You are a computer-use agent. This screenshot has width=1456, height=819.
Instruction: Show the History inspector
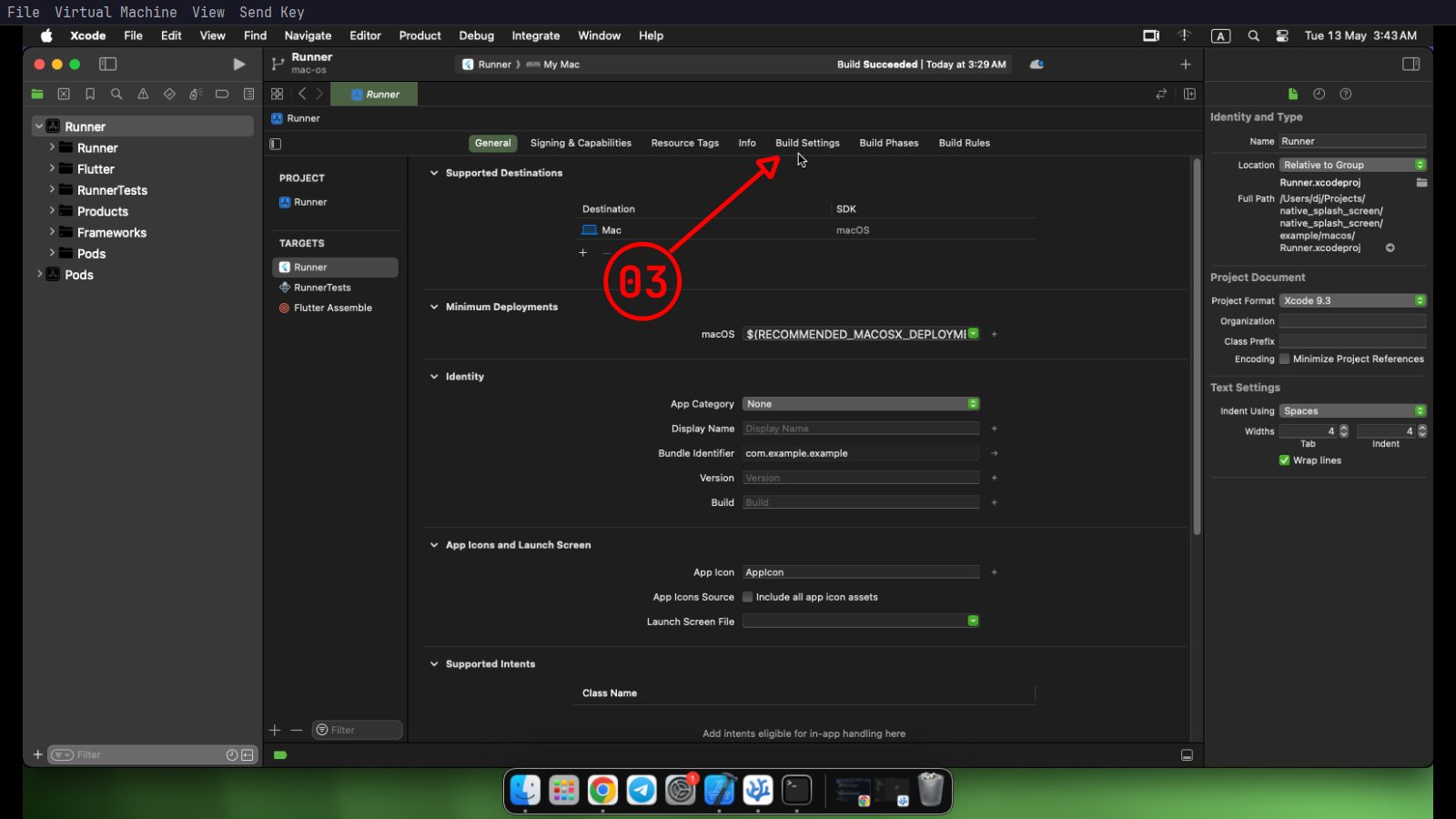[x=1319, y=94]
